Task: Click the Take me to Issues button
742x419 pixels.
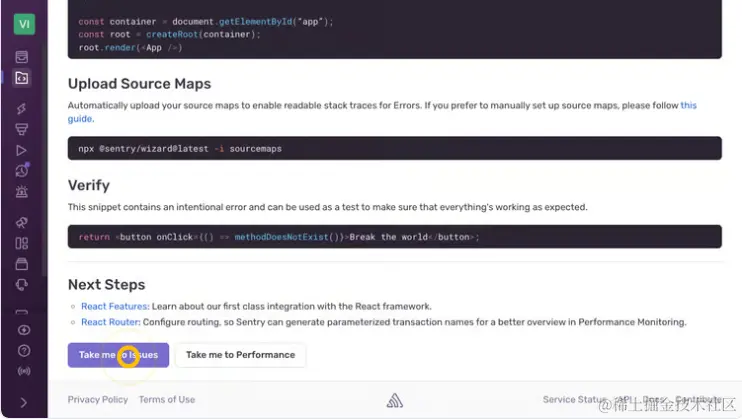Action: click(118, 355)
